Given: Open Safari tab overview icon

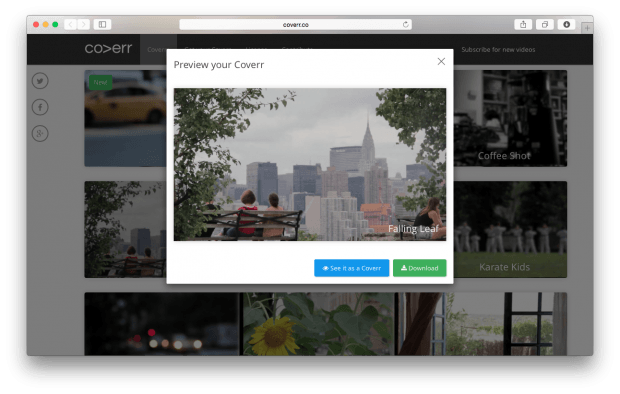Looking at the screenshot, I should pyautogui.click(x=545, y=25).
